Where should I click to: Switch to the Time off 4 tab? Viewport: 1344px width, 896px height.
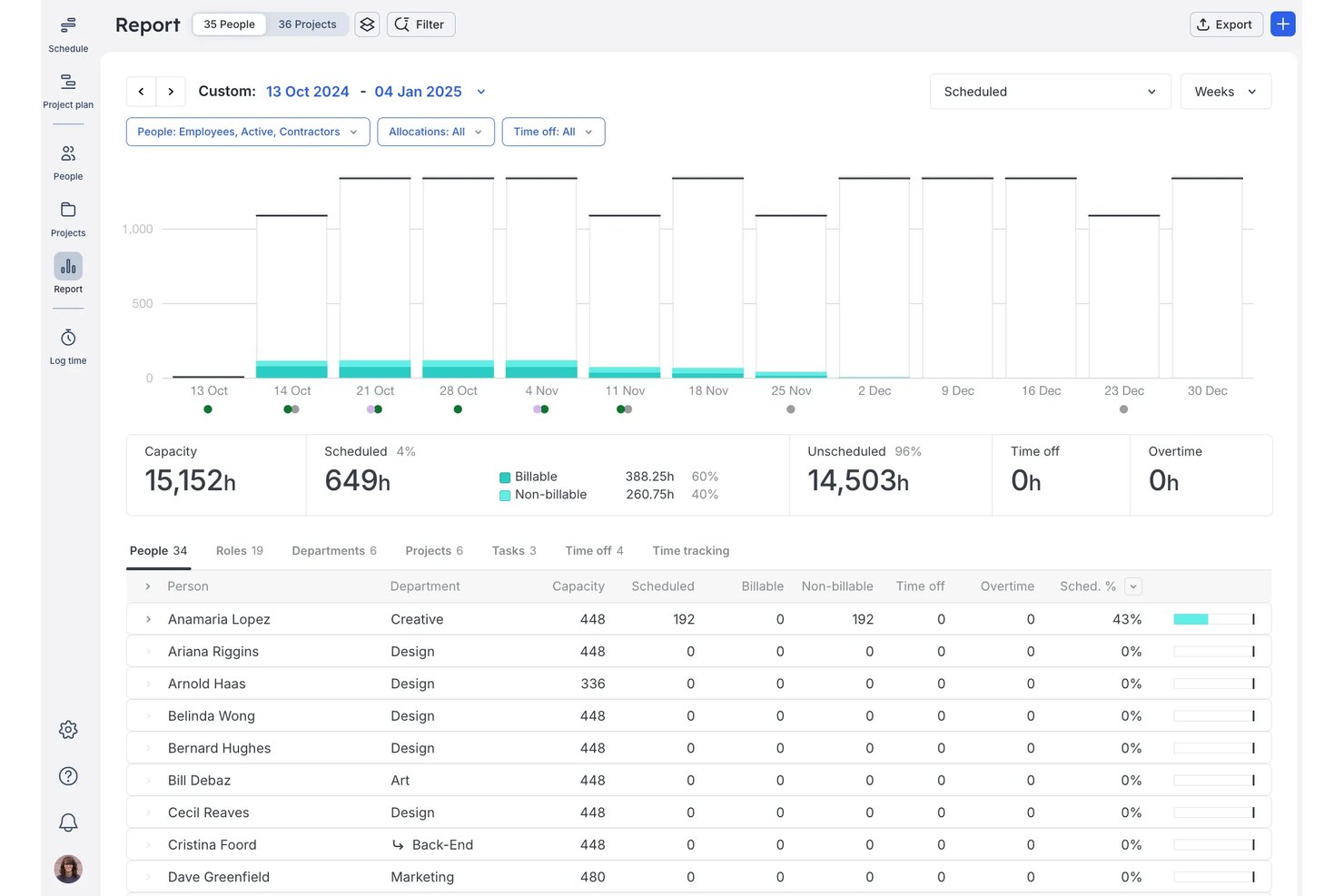tap(594, 551)
